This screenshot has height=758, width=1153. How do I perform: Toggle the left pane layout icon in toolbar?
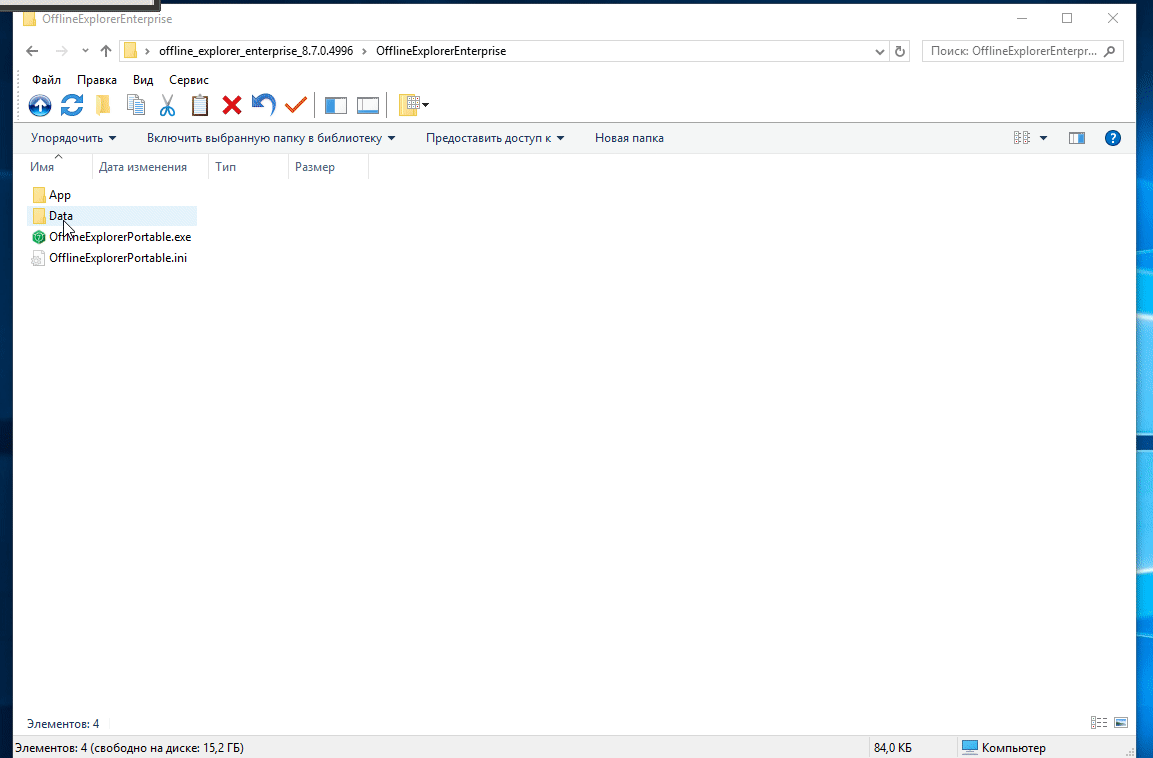(x=336, y=105)
